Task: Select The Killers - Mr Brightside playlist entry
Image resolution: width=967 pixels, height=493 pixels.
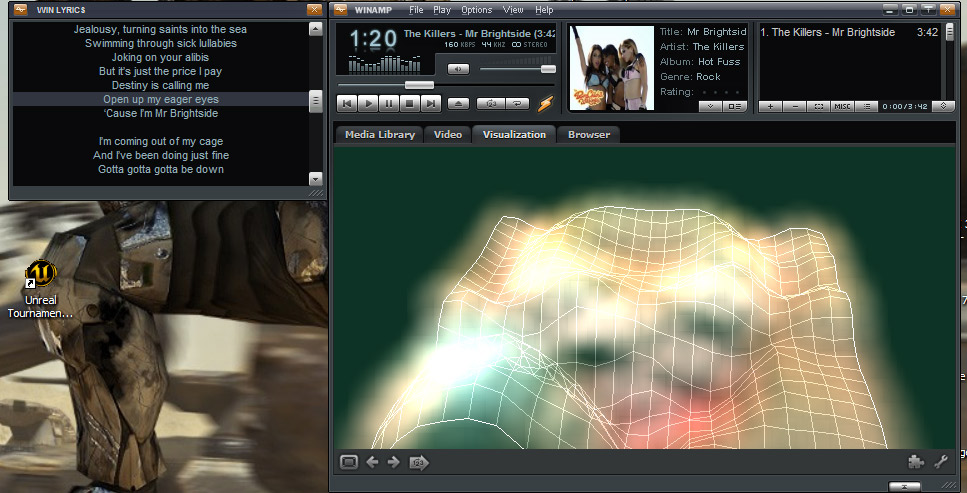Action: coord(849,33)
